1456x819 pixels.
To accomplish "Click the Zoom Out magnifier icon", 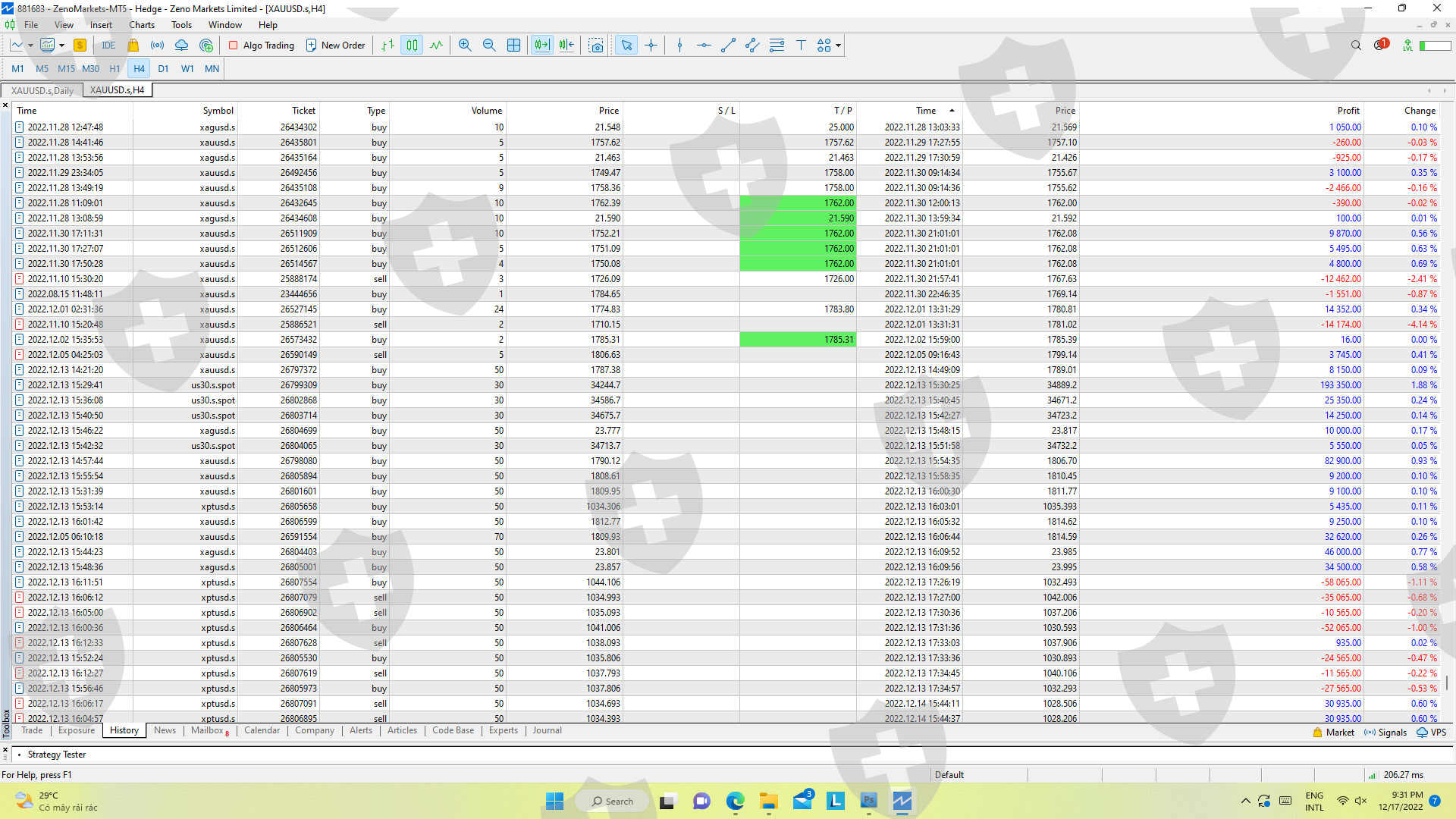I will 489,45.
